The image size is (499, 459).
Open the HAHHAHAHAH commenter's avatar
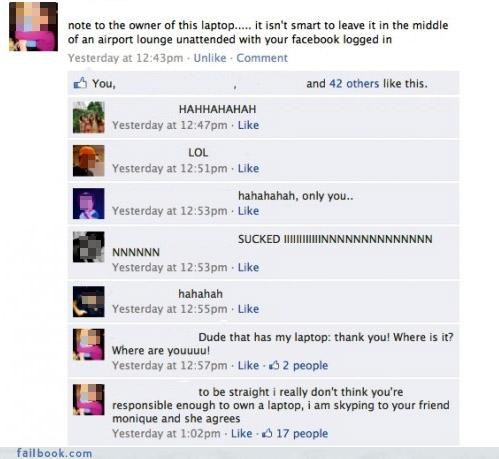pyautogui.click(x=89, y=117)
